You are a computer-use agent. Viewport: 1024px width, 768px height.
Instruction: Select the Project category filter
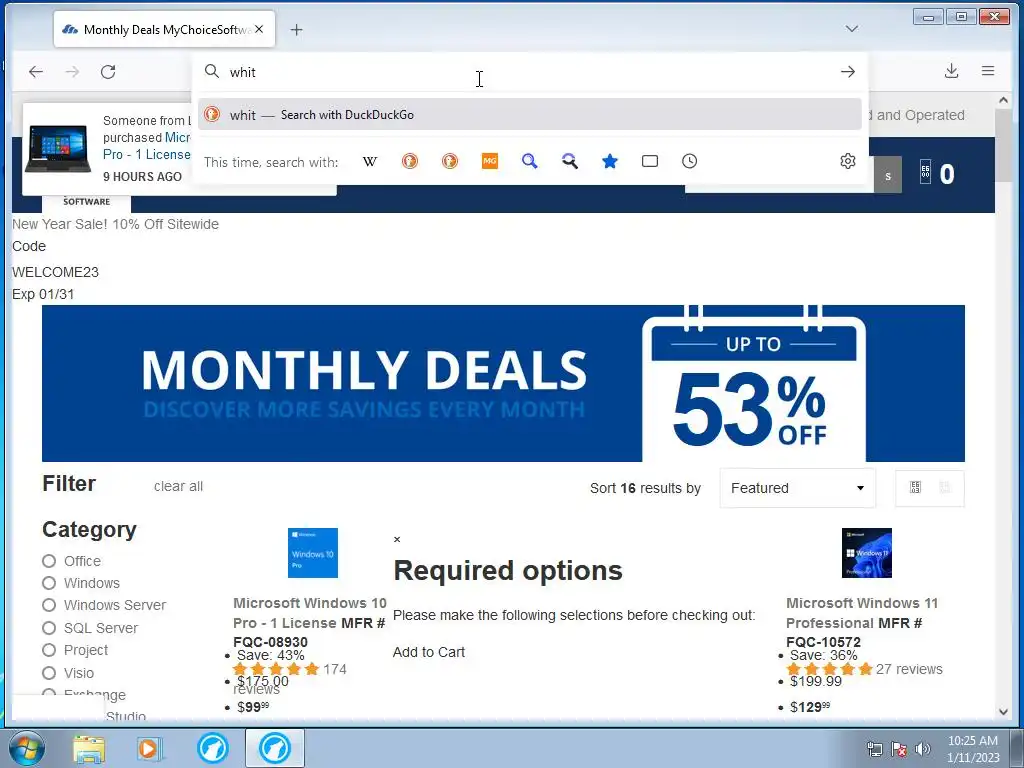[x=49, y=650]
